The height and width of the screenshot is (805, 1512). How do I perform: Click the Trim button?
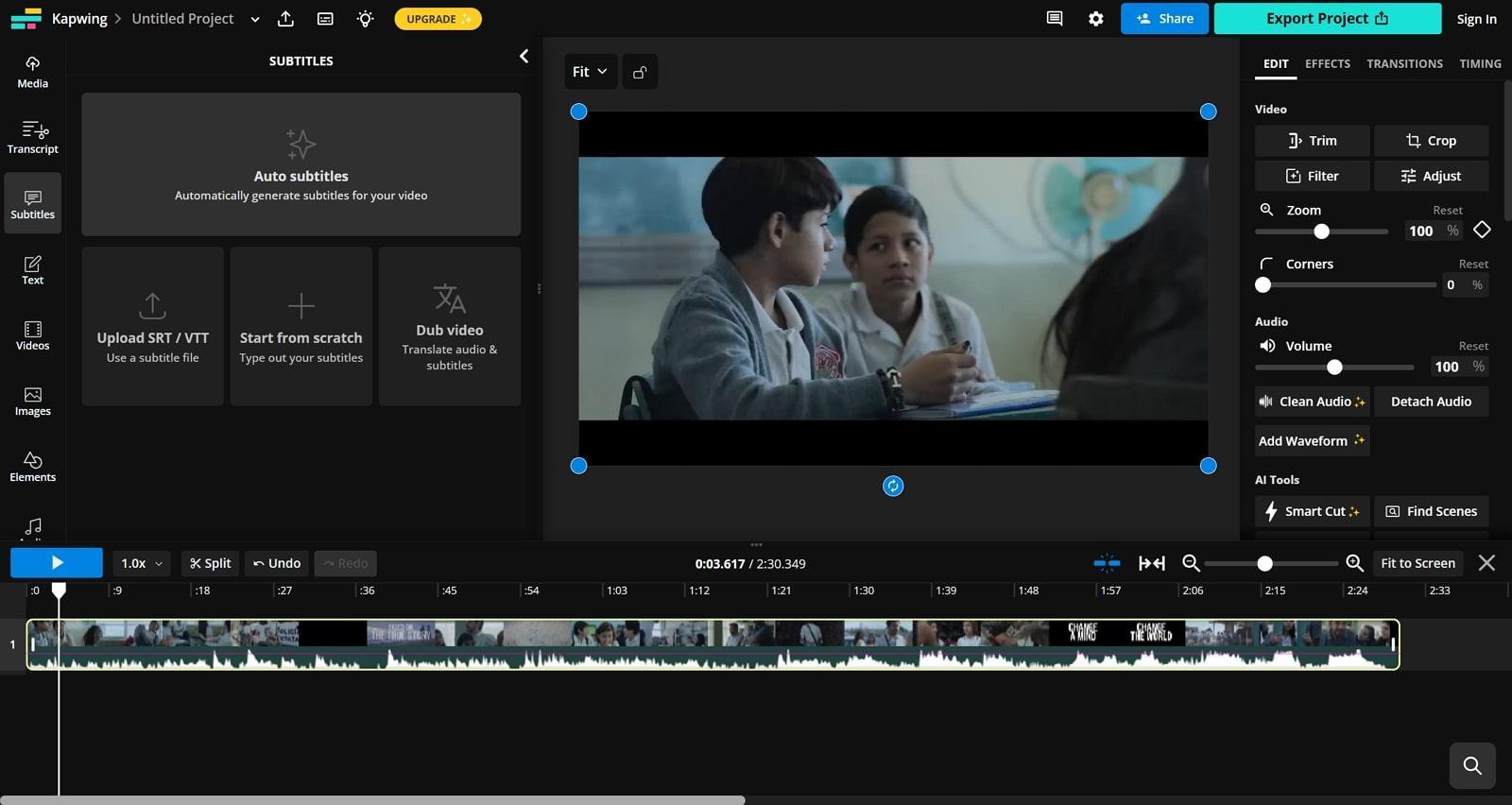tap(1313, 141)
